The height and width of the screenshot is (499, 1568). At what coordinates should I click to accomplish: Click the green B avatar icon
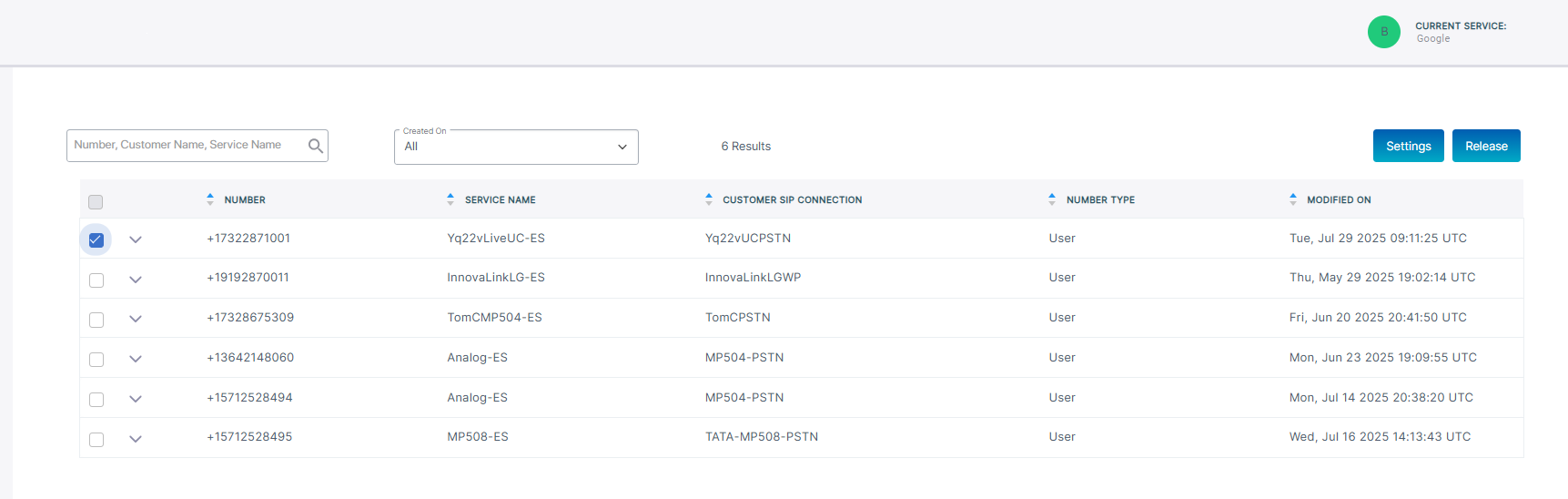click(x=1383, y=32)
